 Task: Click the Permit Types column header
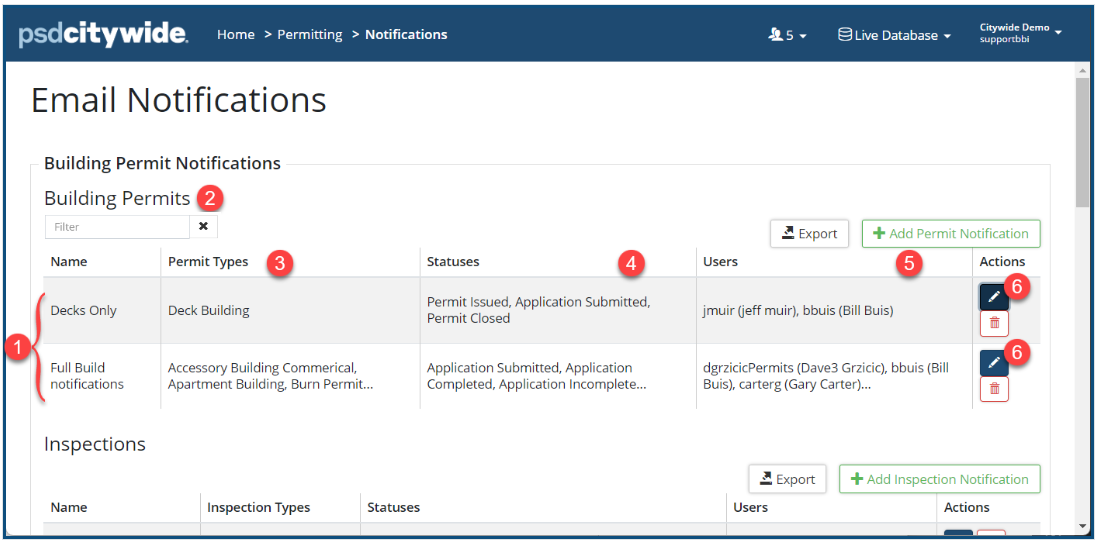click(x=208, y=262)
